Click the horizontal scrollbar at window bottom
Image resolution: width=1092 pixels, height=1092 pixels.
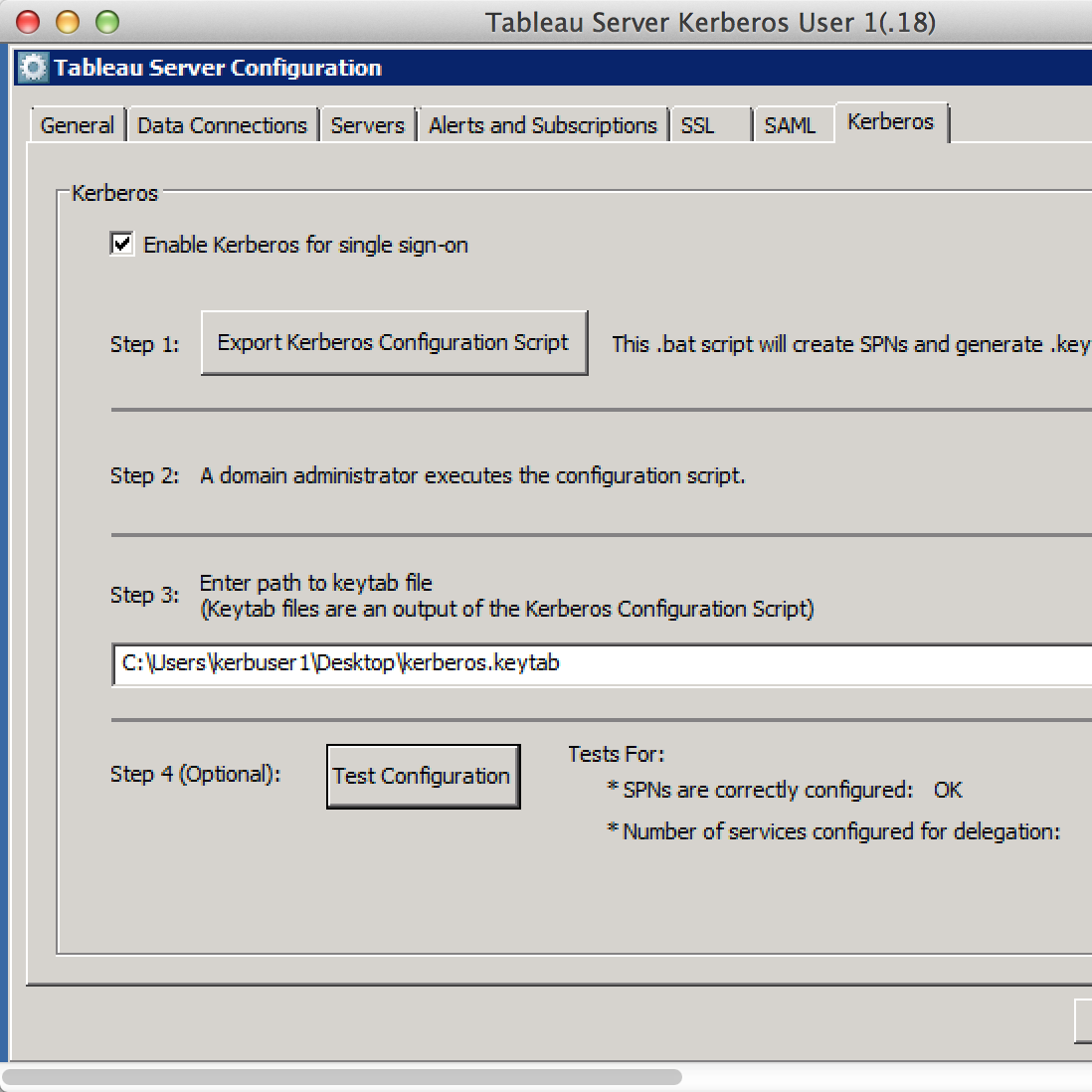[x=341, y=1077]
